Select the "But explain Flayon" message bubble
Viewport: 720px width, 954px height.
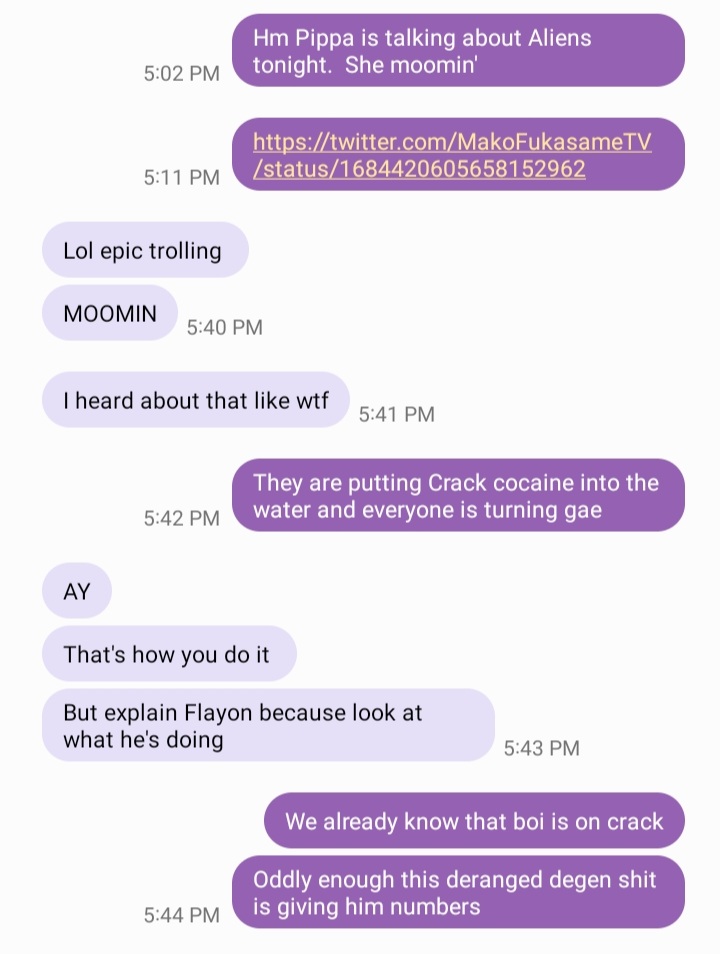(268, 725)
